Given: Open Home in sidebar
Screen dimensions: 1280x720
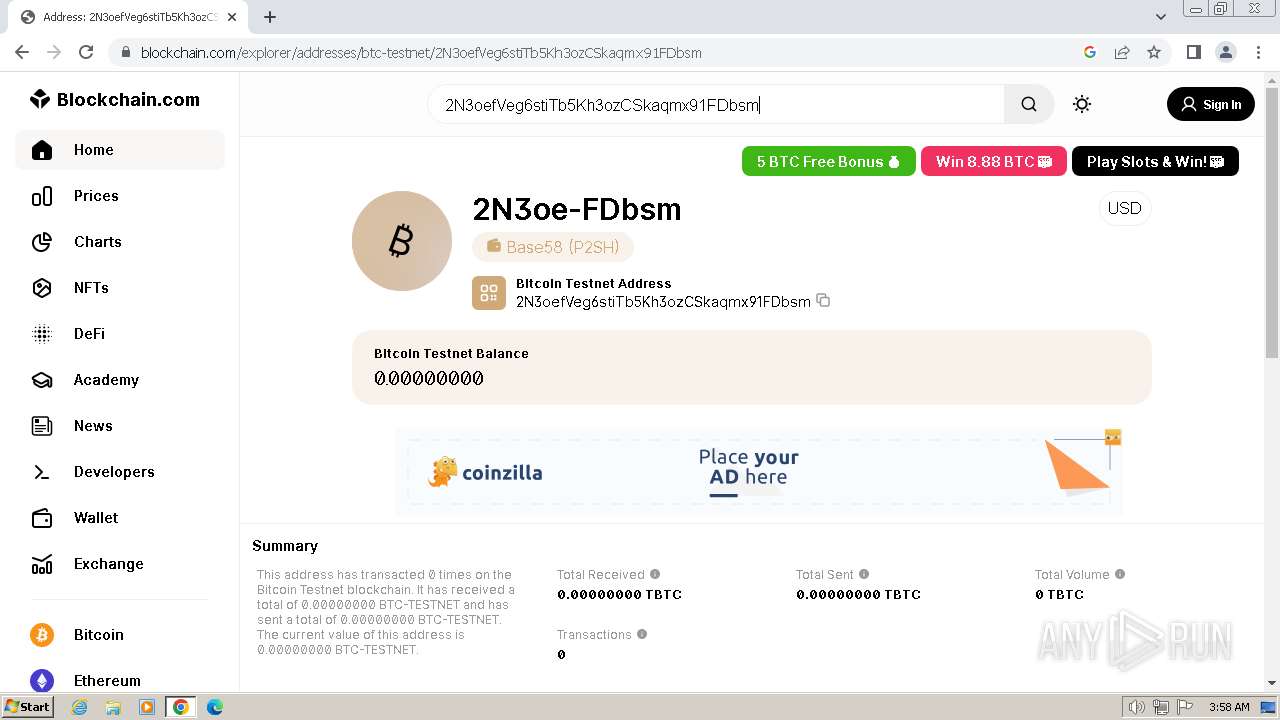Looking at the screenshot, I should point(120,150).
